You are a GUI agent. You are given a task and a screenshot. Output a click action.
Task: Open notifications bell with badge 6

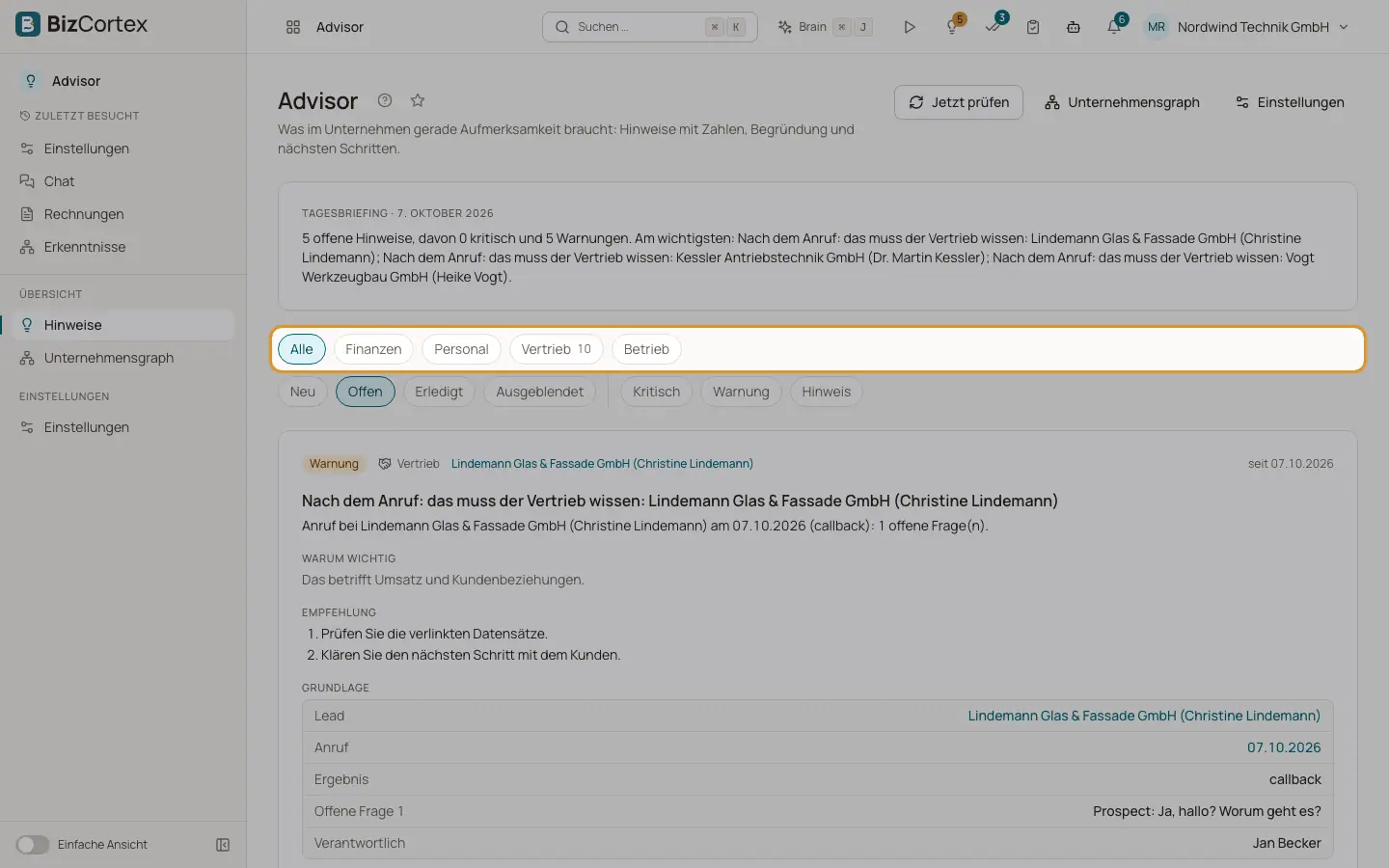coord(1115,26)
